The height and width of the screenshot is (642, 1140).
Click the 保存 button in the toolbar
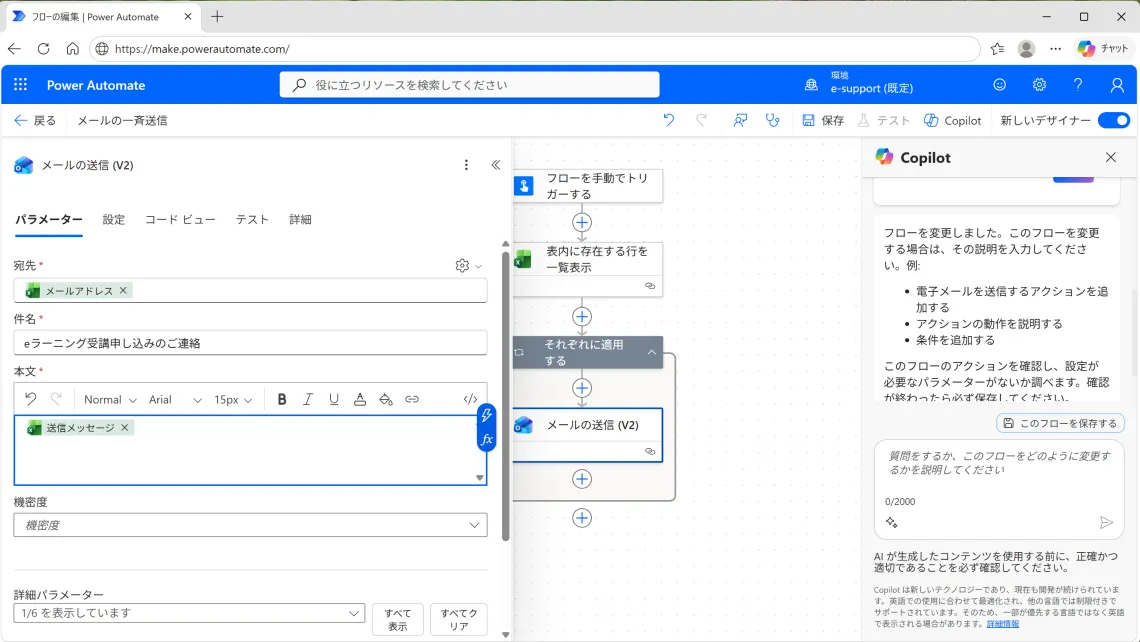click(822, 120)
